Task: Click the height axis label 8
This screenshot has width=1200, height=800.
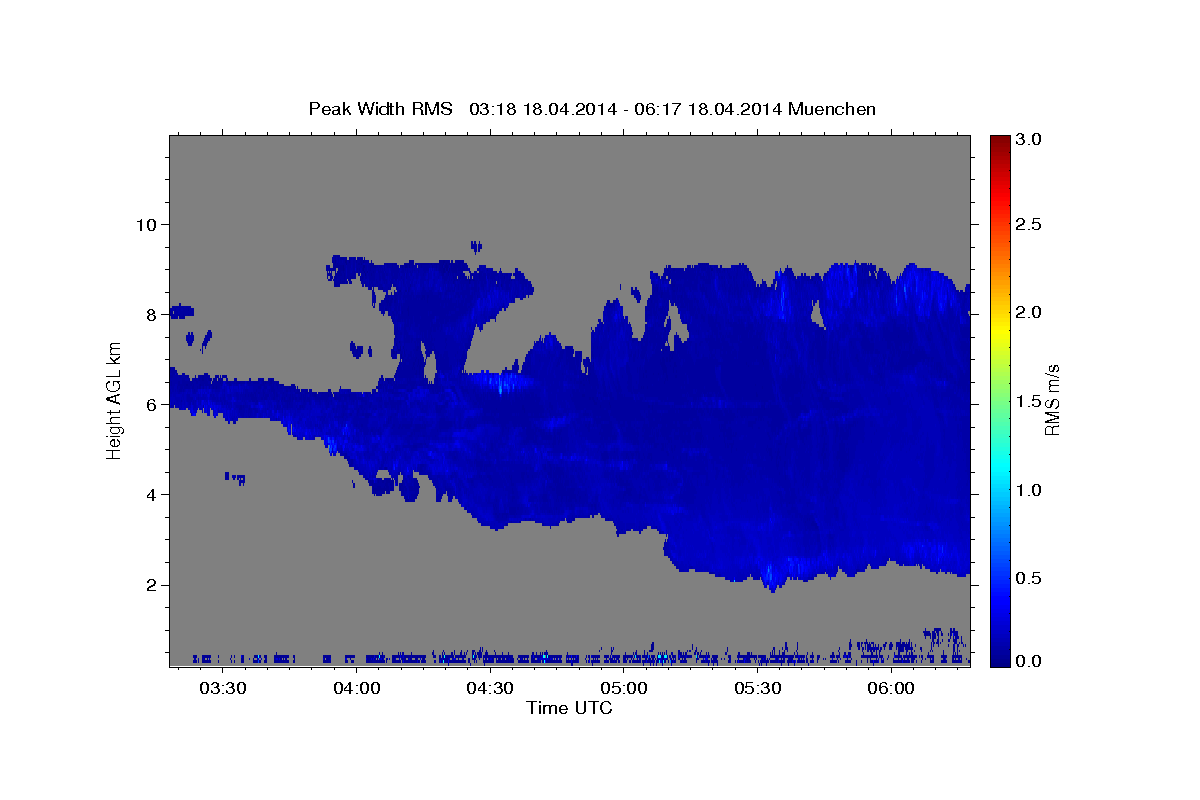Action: click(x=150, y=314)
